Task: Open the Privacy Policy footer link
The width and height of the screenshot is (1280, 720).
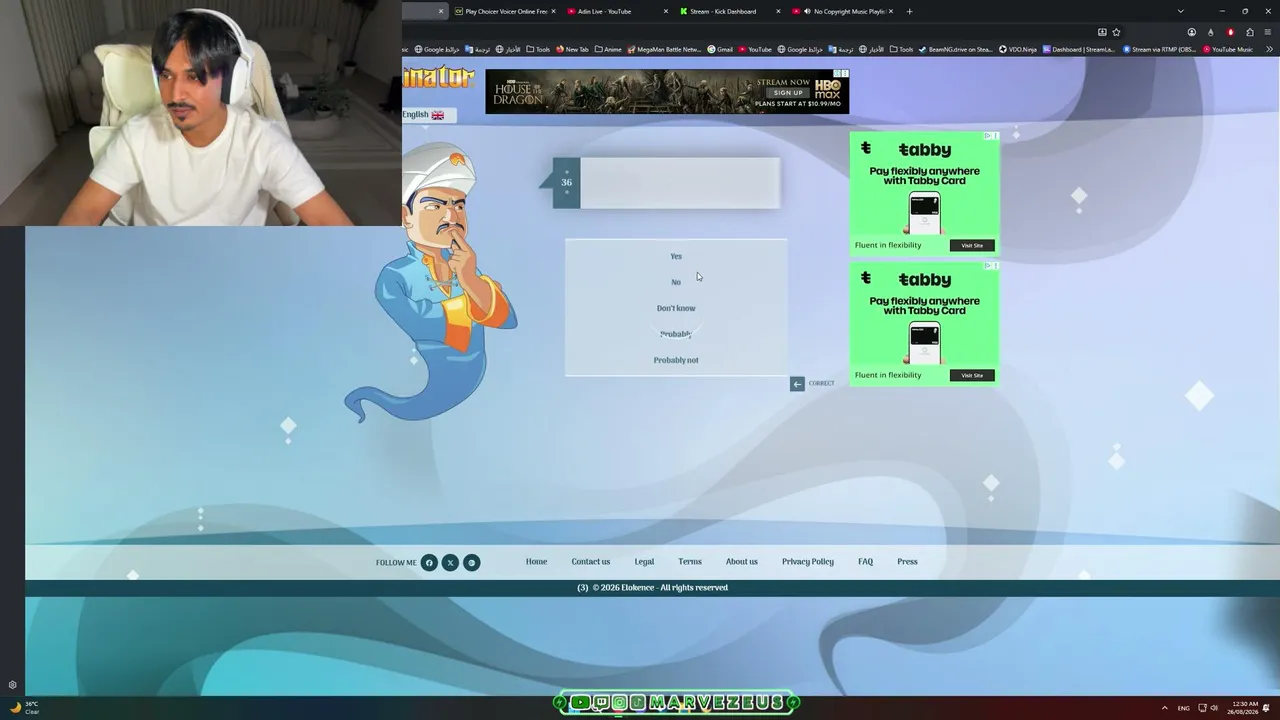Action: (808, 562)
